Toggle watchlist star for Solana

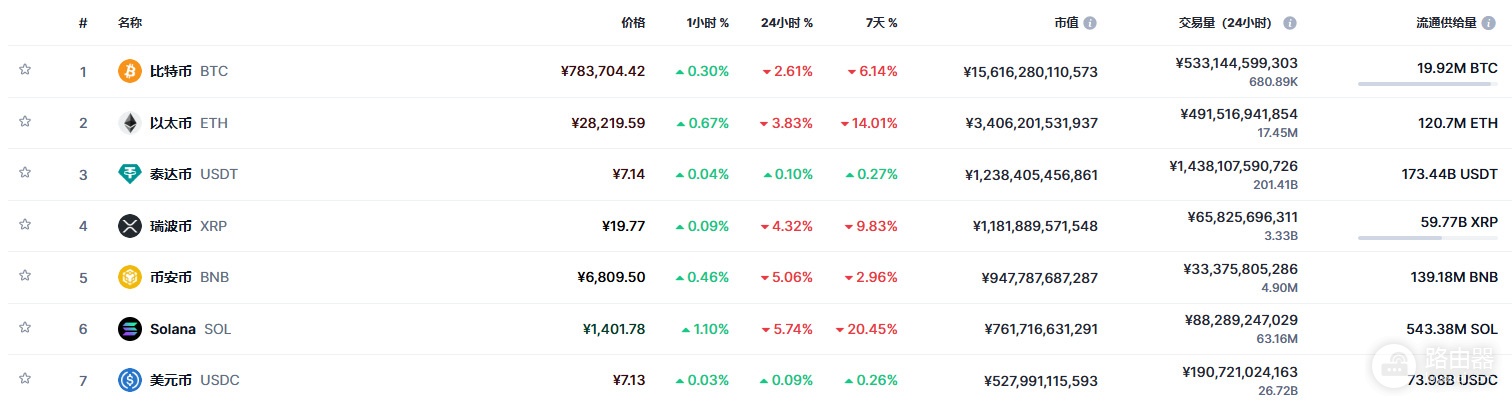(25, 327)
